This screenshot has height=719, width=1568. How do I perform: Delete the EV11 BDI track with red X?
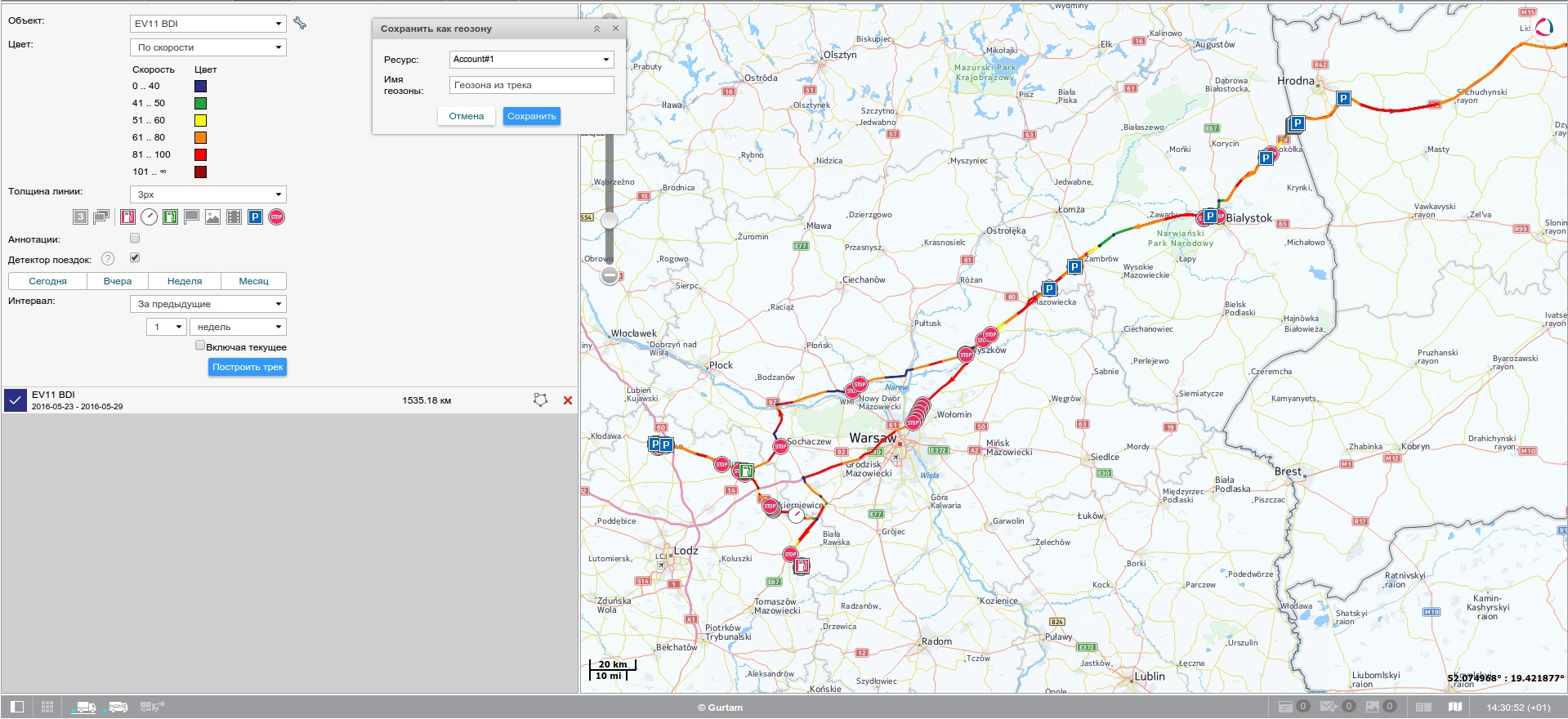[x=568, y=400]
